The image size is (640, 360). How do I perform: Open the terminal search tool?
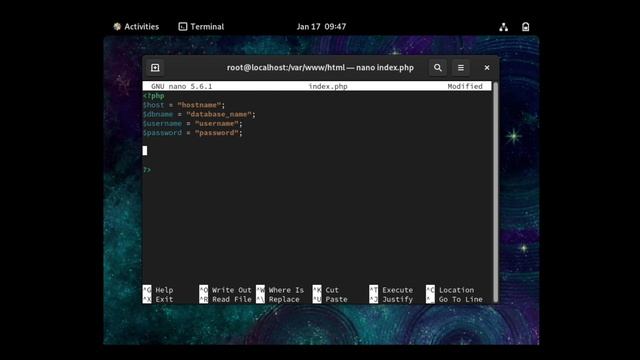(438, 68)
